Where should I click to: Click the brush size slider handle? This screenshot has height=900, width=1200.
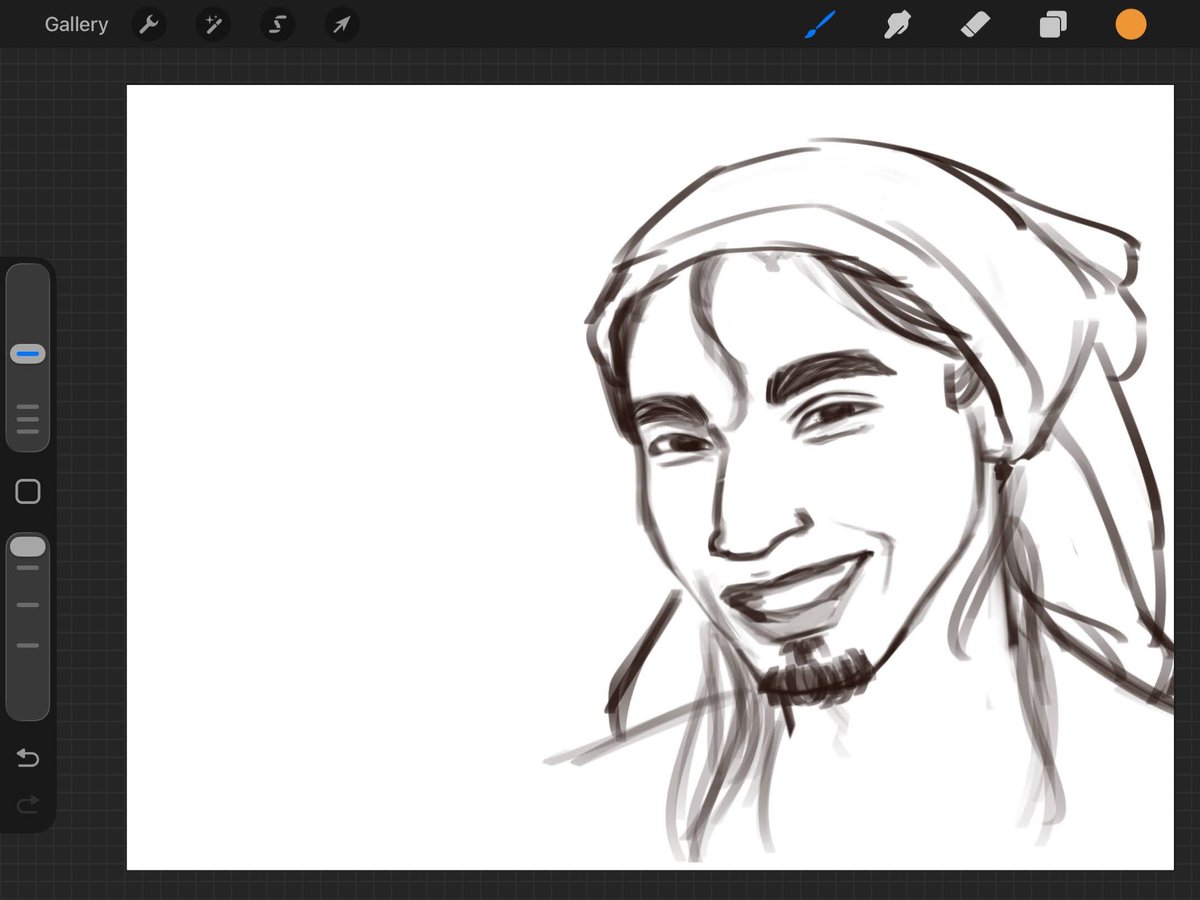pyautogui.click(x=28, y=354)
